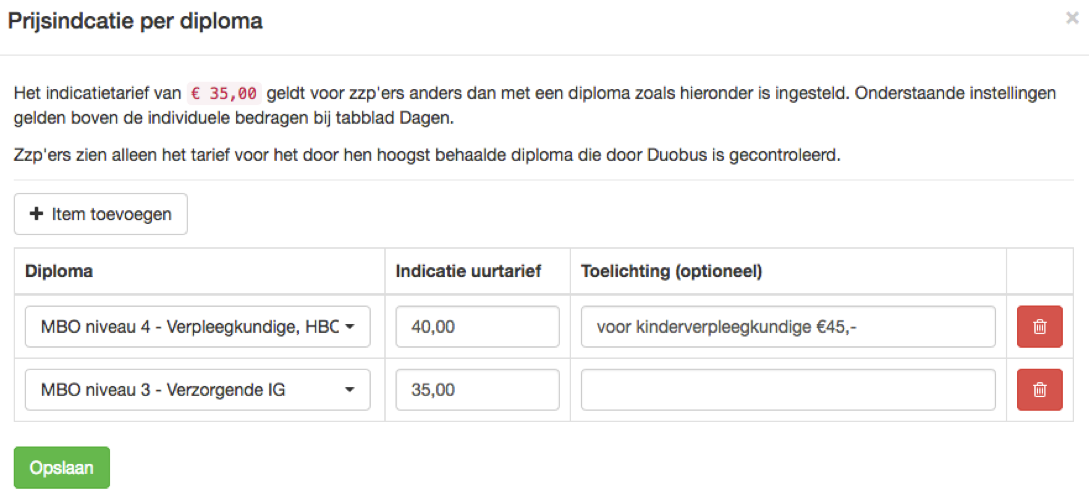1089x499 pixels.
Task: Click the dialog title Prijsindcatie per diploma
Action: 135,21
